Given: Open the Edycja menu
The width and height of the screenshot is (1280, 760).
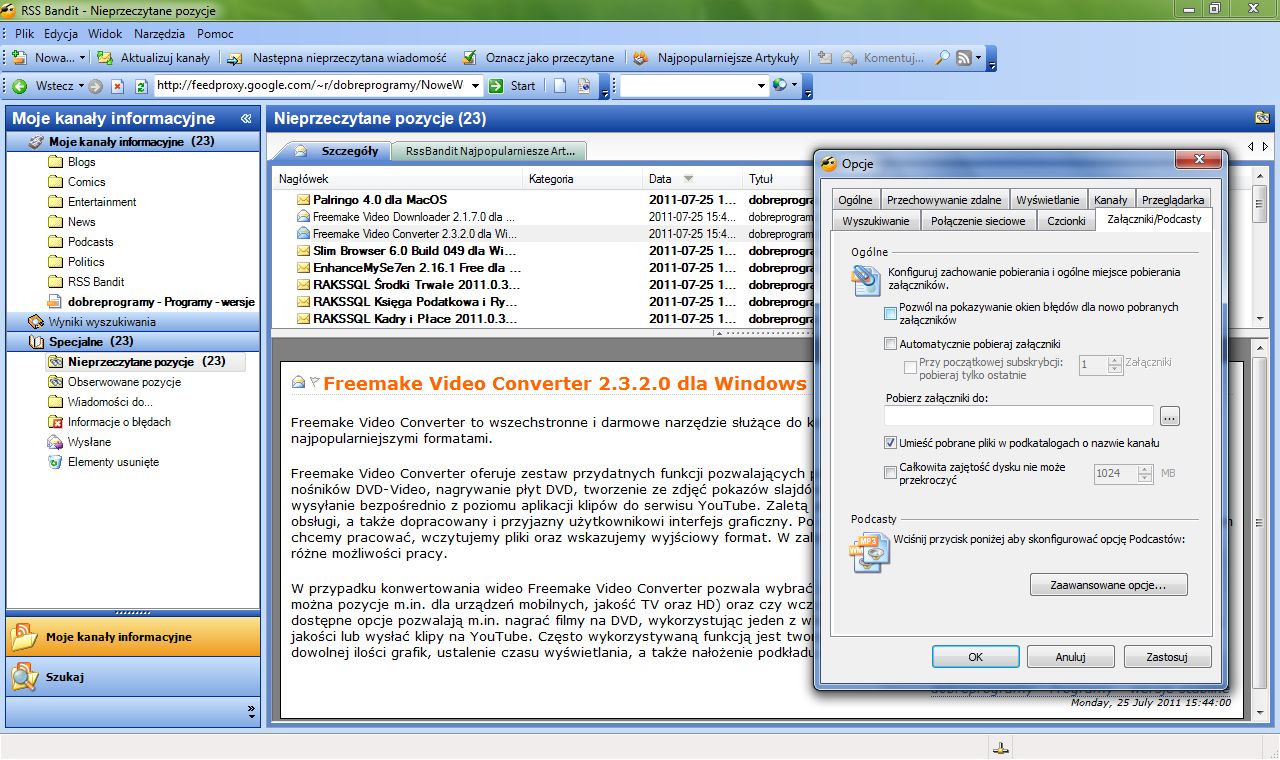Looking at the screenshot, I should click(61, 33).
